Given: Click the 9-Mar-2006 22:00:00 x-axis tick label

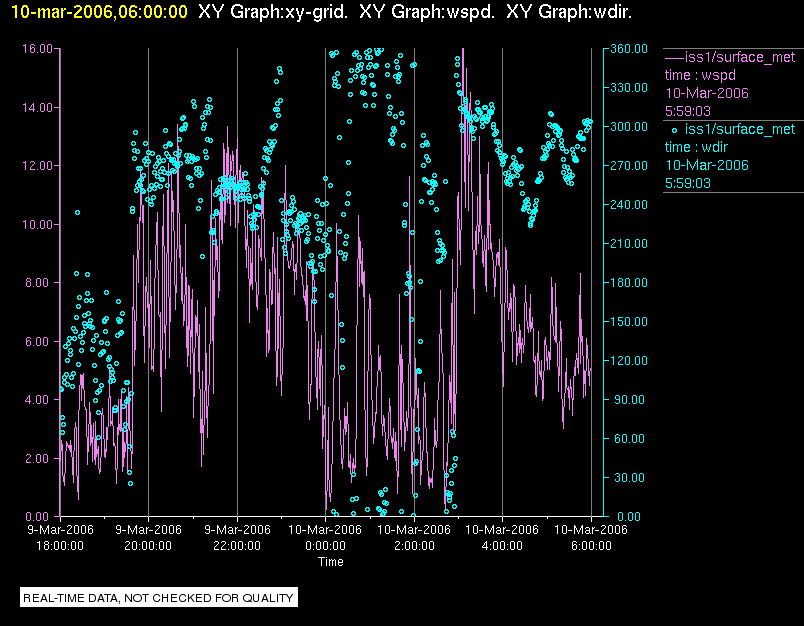Looking at the screenshot, I should tap(237, 538).
